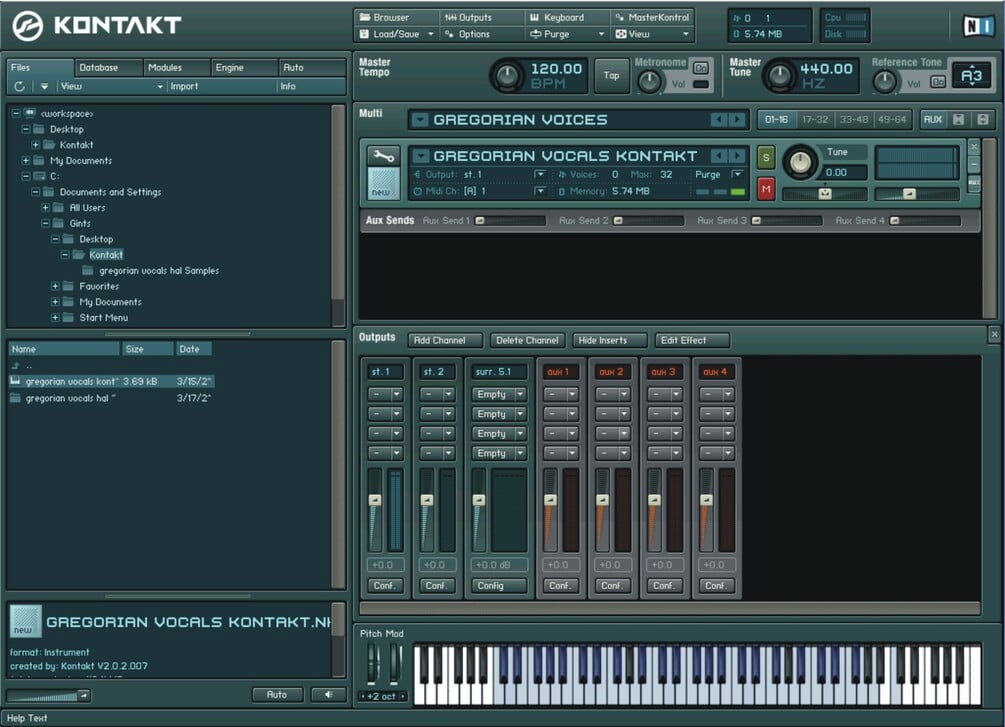Shift keyboard octave down with the left arrow
The height and width of the screenshot is (727, 1005).
[363, 696]
